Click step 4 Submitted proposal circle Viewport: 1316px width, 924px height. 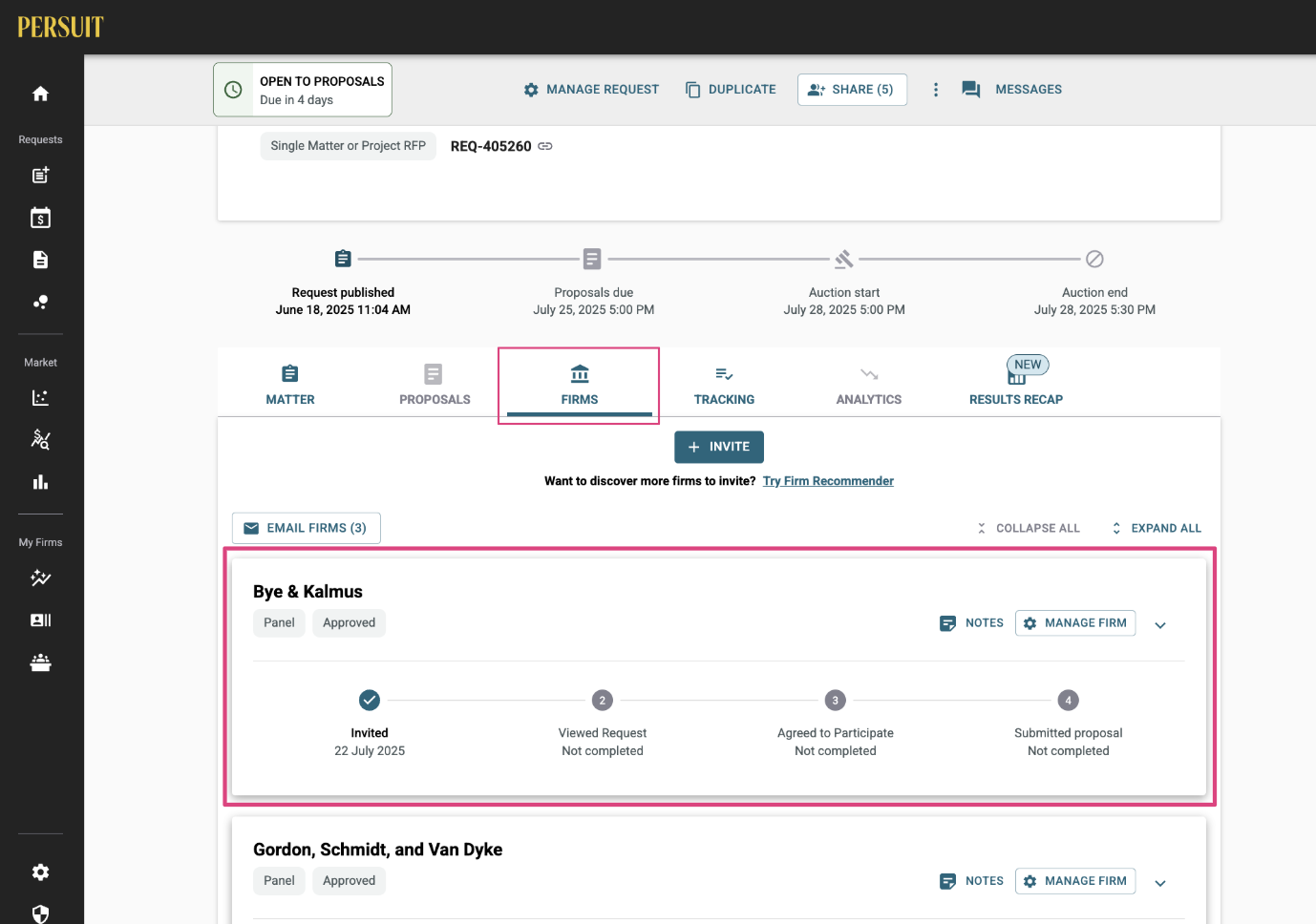click(1069, 701)
